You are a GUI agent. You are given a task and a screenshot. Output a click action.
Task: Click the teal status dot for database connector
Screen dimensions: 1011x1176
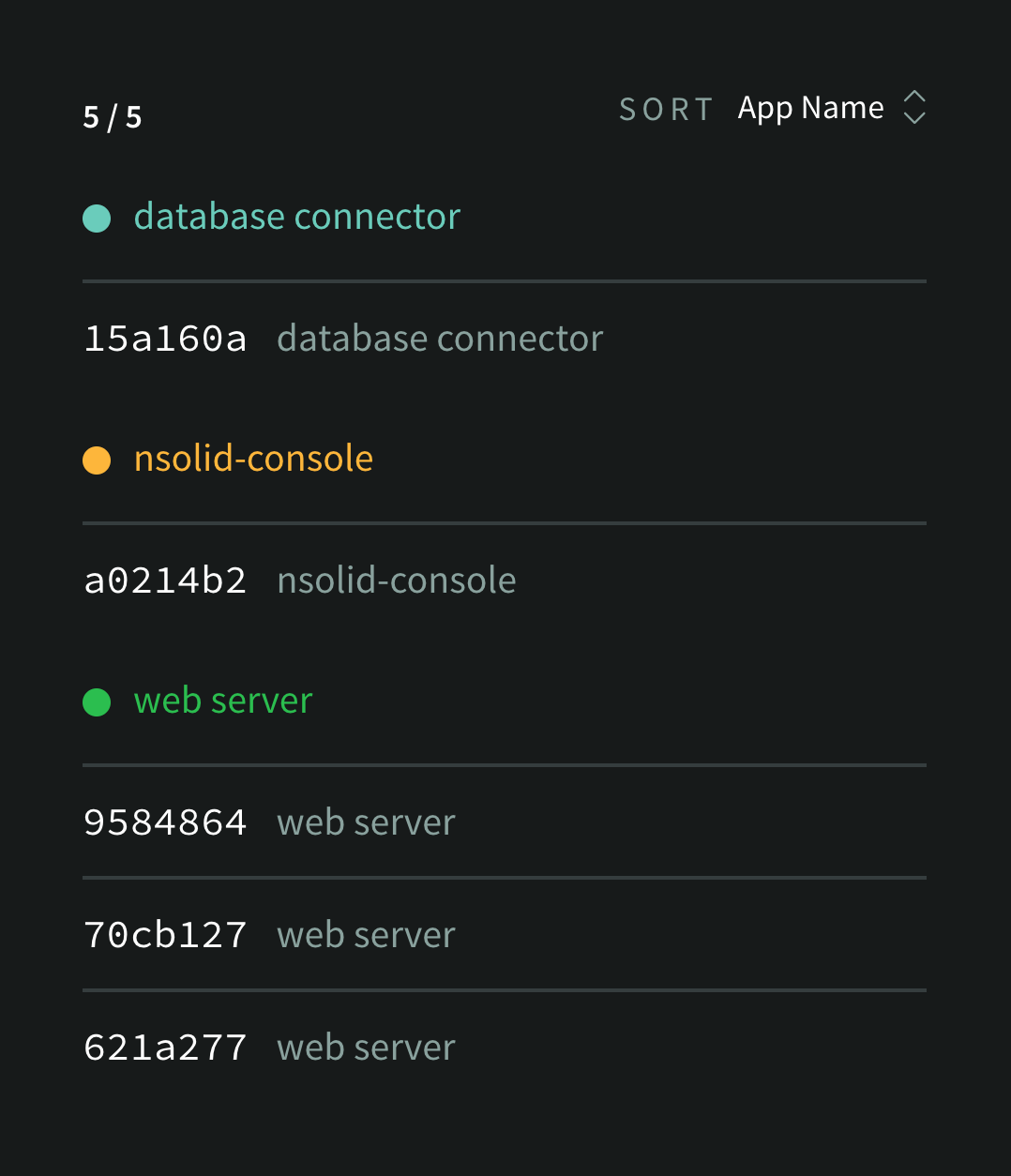pyautogui.click(x=97, y=219)
